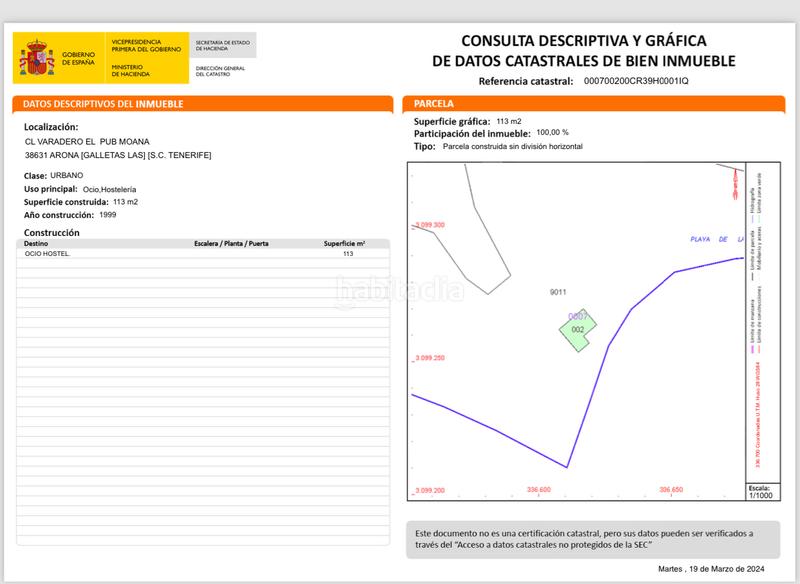Screen dimensions: 800x584
Task: Click the Superficie m² column header
Action: pos(344,243)
